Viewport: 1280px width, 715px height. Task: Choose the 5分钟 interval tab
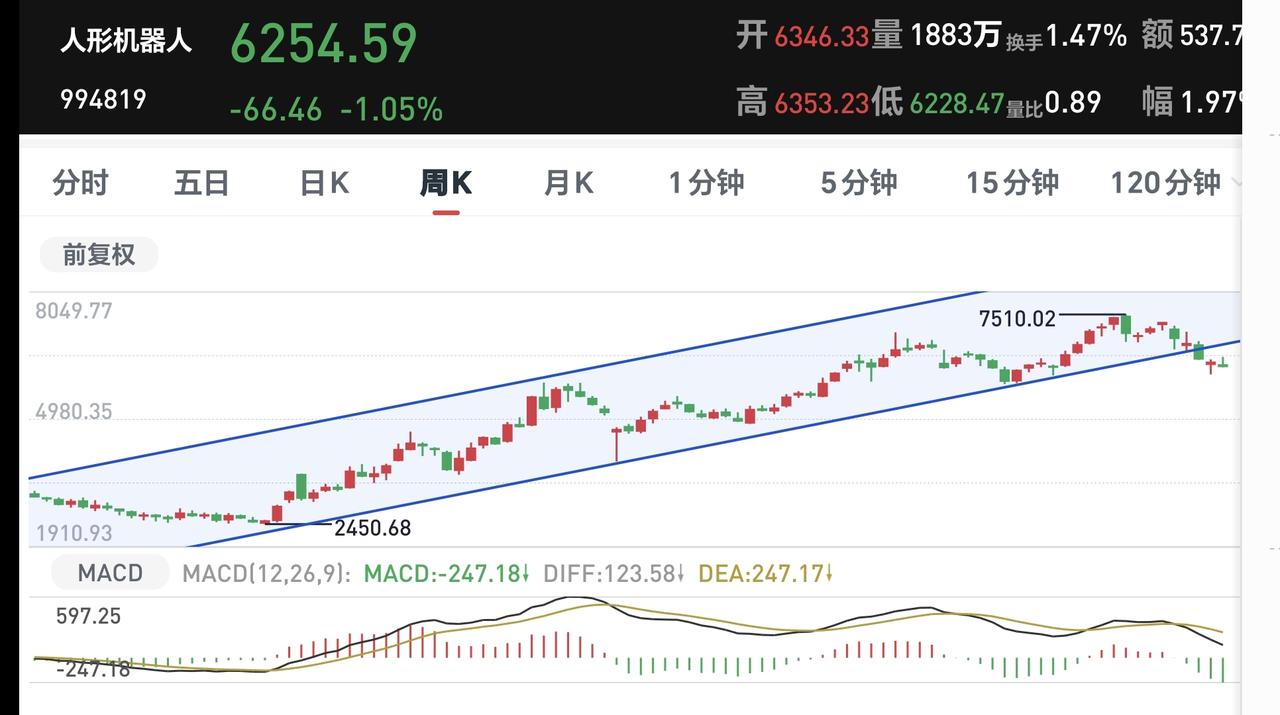coord(859,183)
